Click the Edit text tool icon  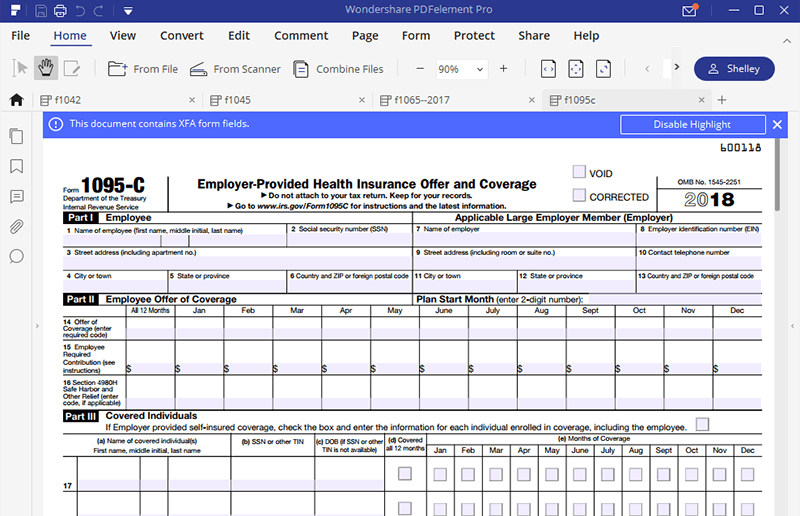[72, 69]
